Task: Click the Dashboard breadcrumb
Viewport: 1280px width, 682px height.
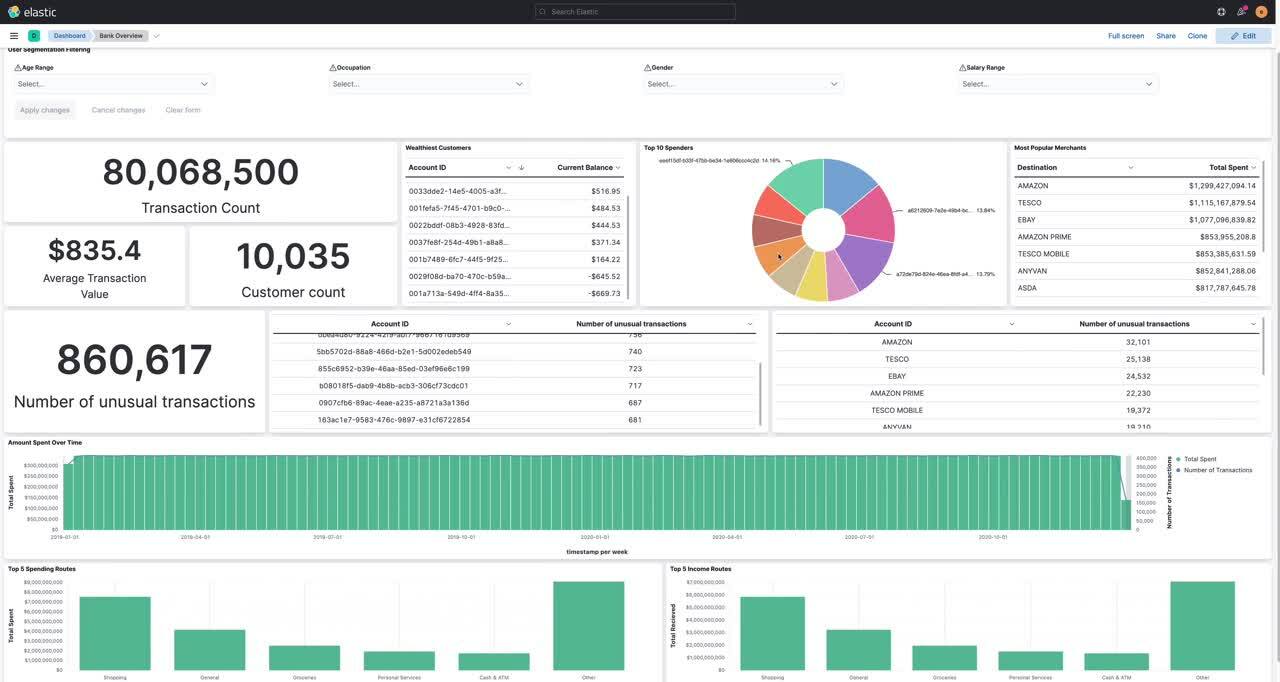Action: coord(69,36)
